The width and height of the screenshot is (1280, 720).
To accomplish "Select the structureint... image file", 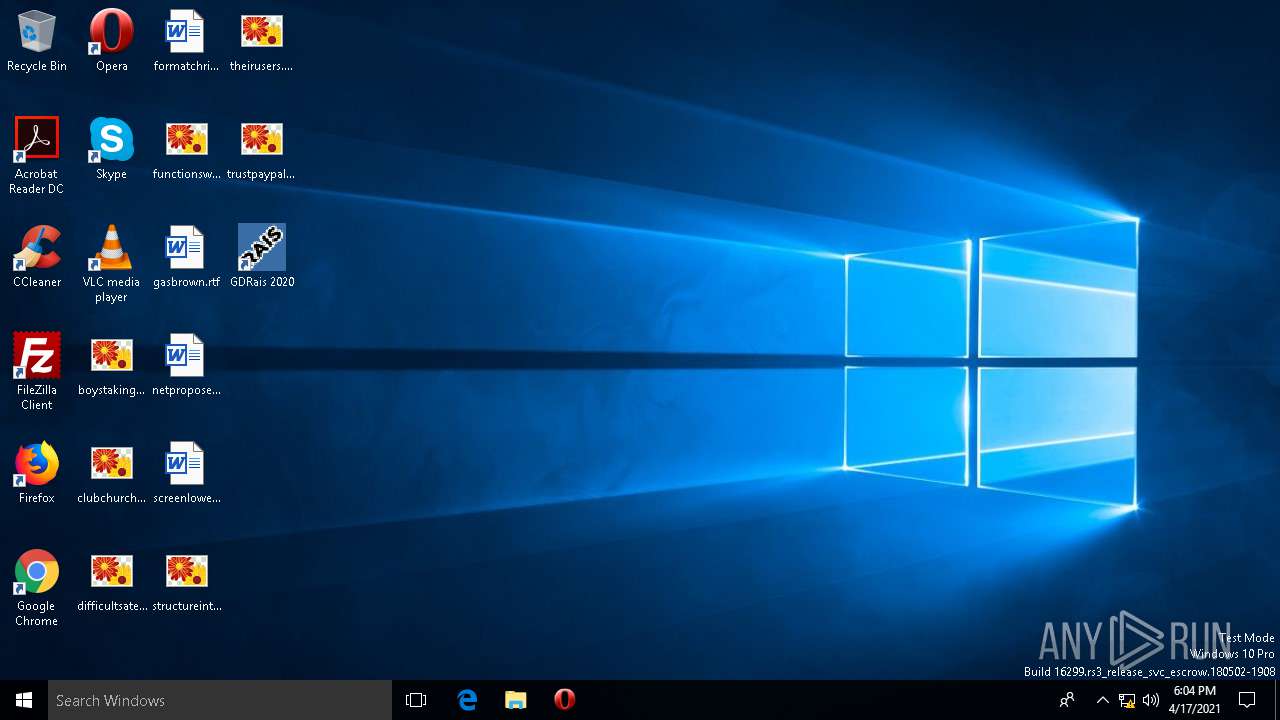I will [186, 582].
